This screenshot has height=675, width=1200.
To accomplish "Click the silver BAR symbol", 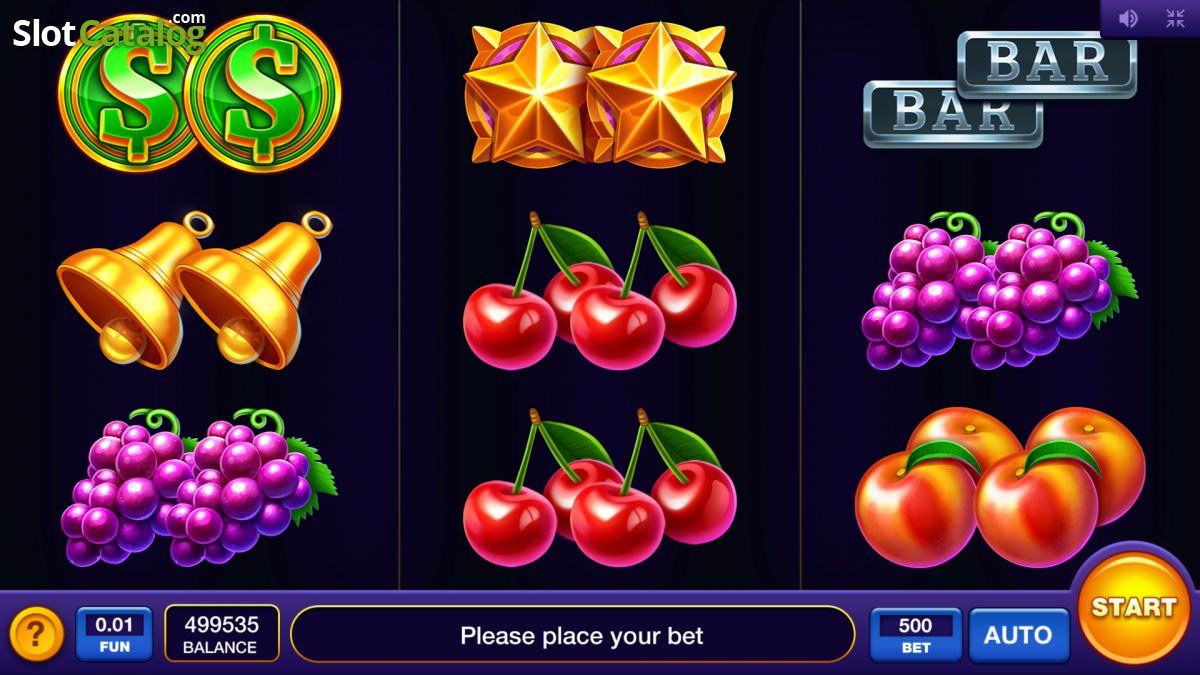I will point(1000,89).
